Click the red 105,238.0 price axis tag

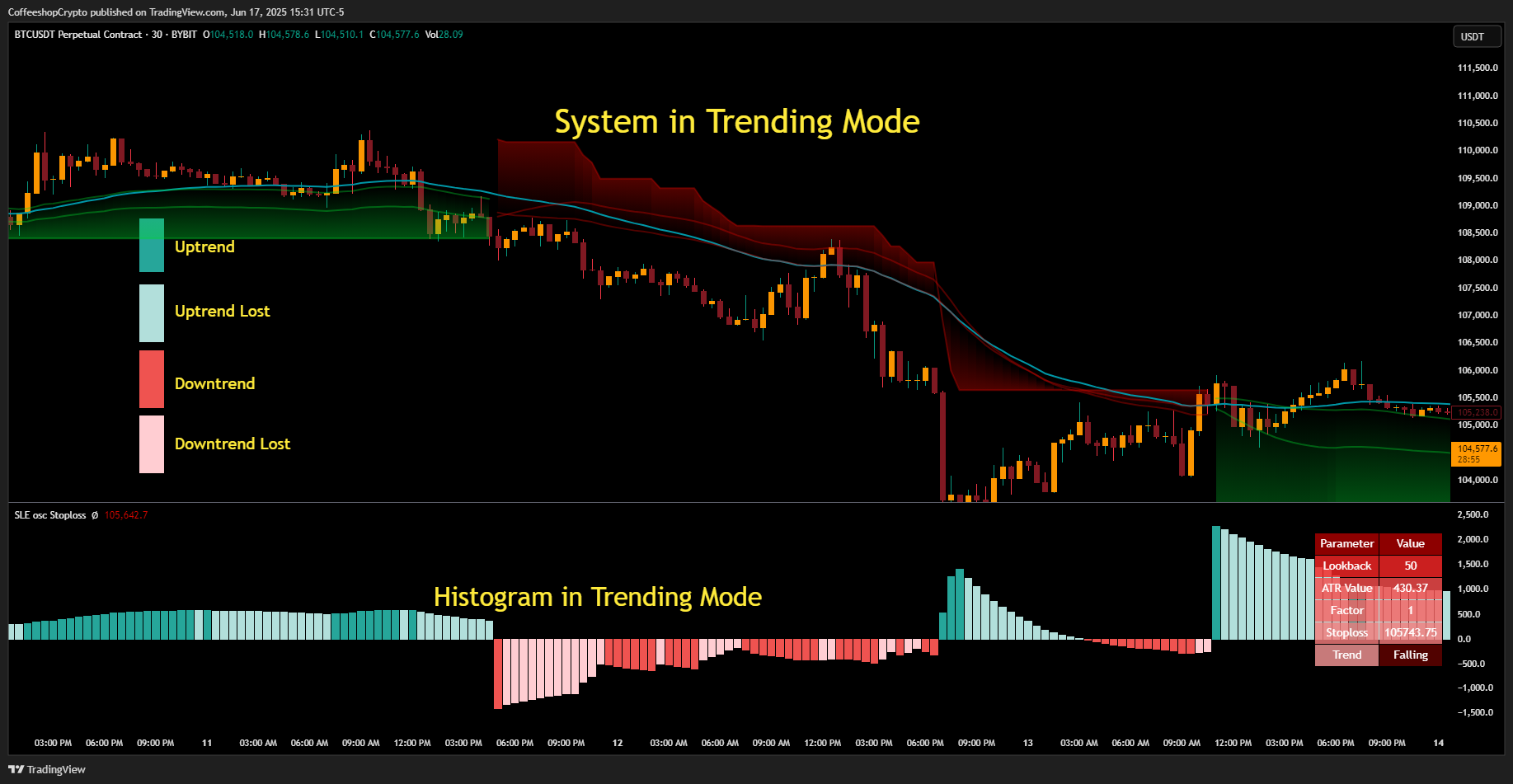(1477, 412)
